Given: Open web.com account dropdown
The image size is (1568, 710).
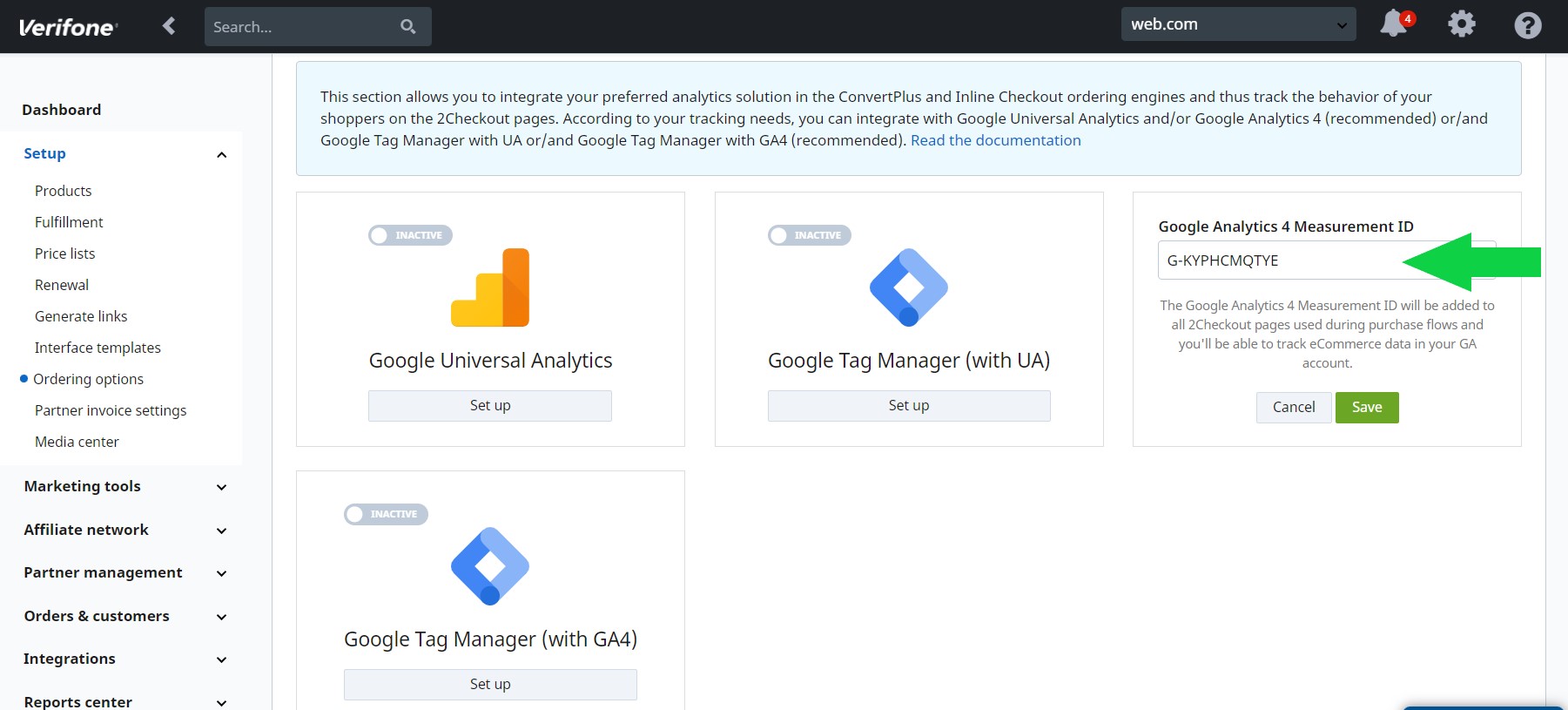Looking at the screenshot, I should (x=1238, y=24).
